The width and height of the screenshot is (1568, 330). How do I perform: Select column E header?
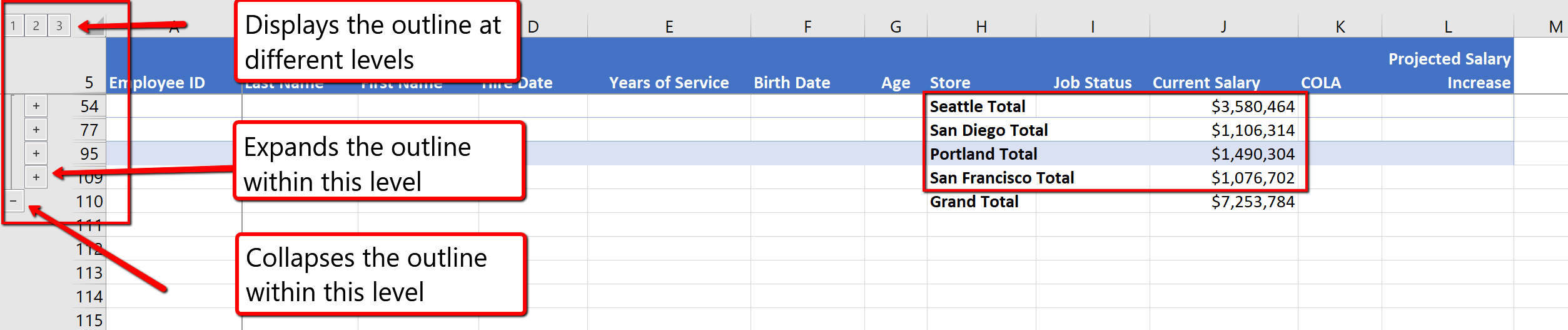pos(669,26)
